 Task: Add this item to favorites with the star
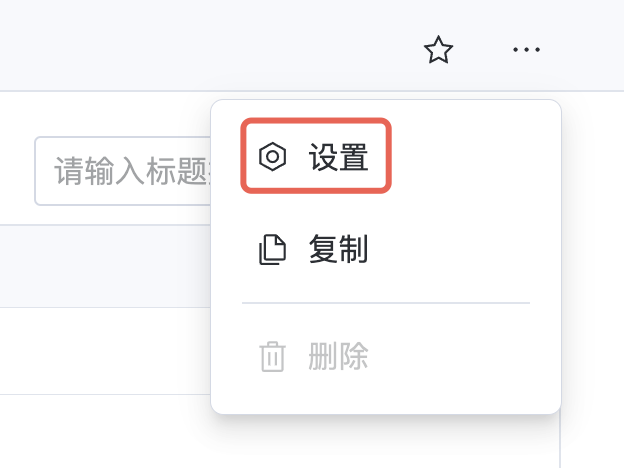pyautogui.click(x=438, y=50)
